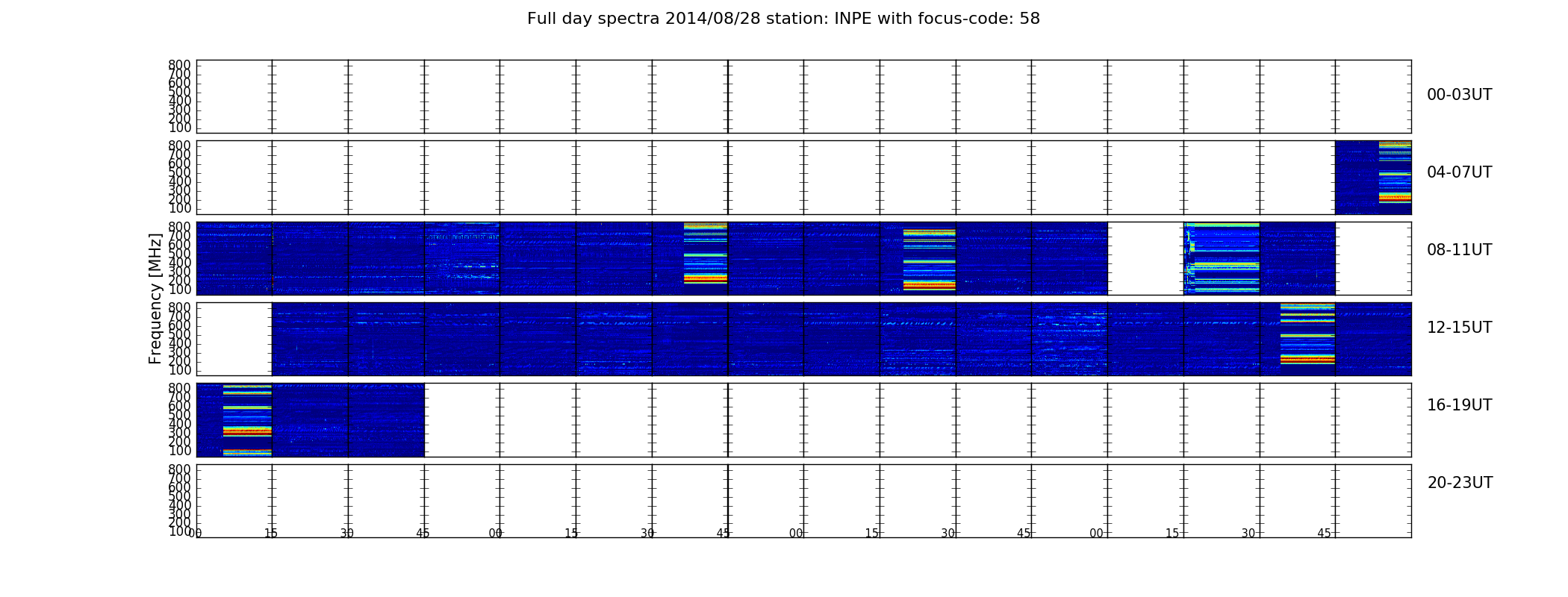
Task: Click the 20-23UT row label
Action: (x=1460, y=483)
